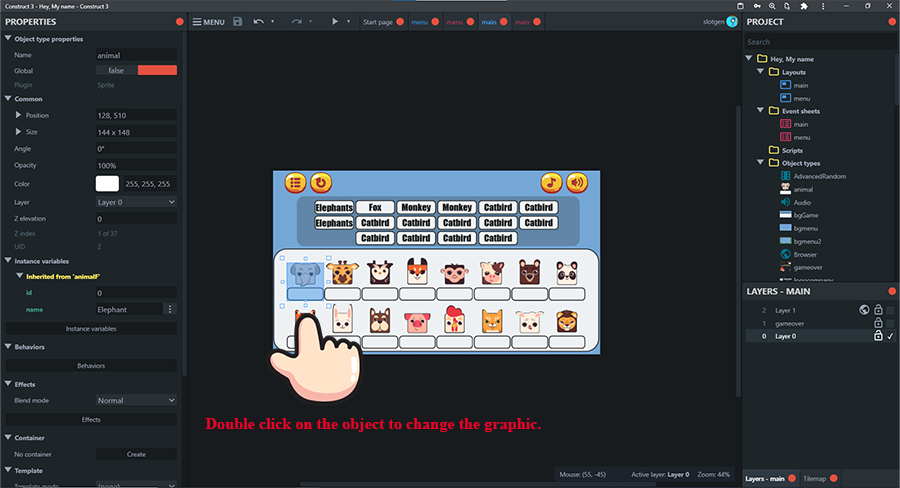Click the preview play icon

335,21
